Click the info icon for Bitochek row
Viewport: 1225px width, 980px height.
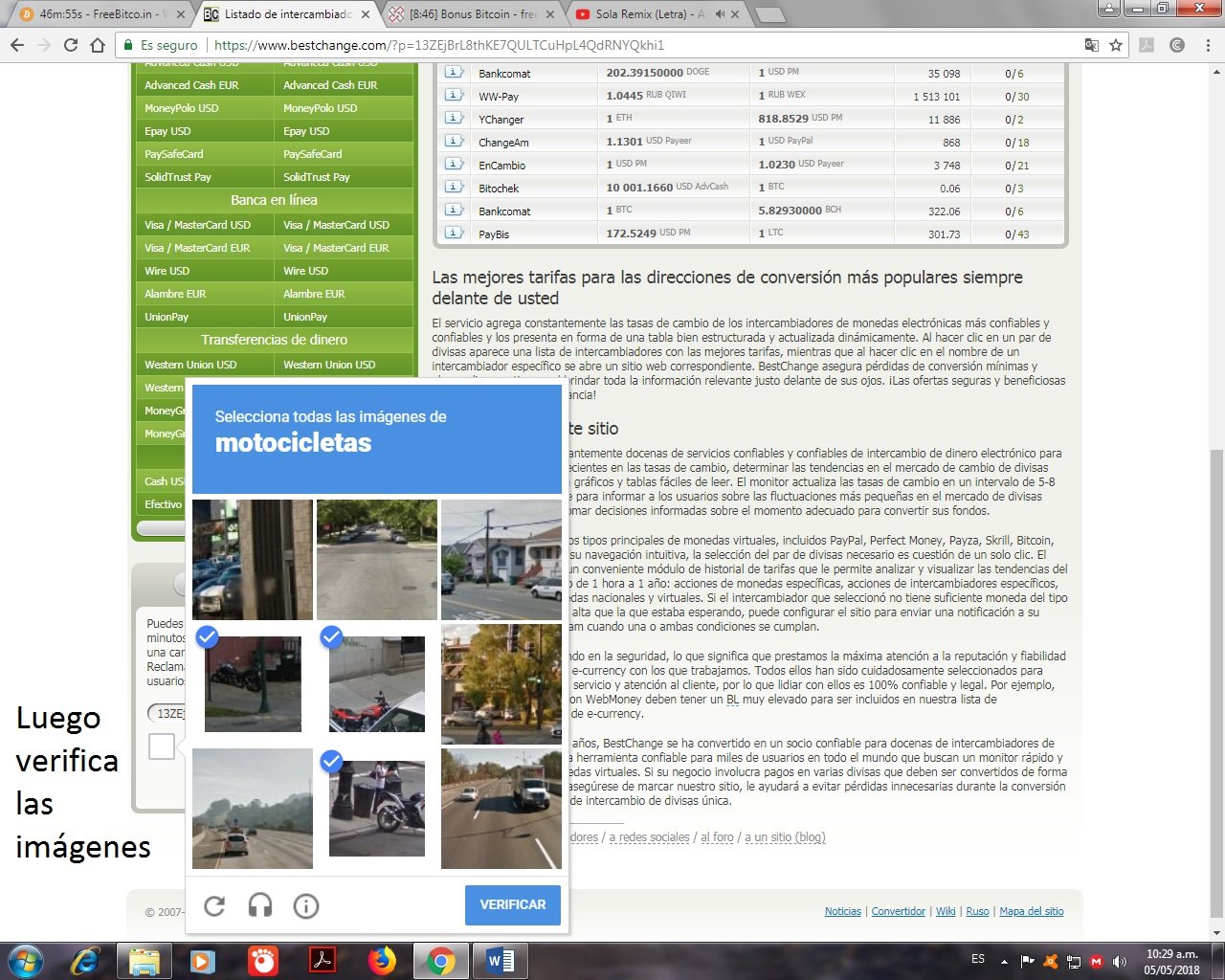click(x=454, y=188)
